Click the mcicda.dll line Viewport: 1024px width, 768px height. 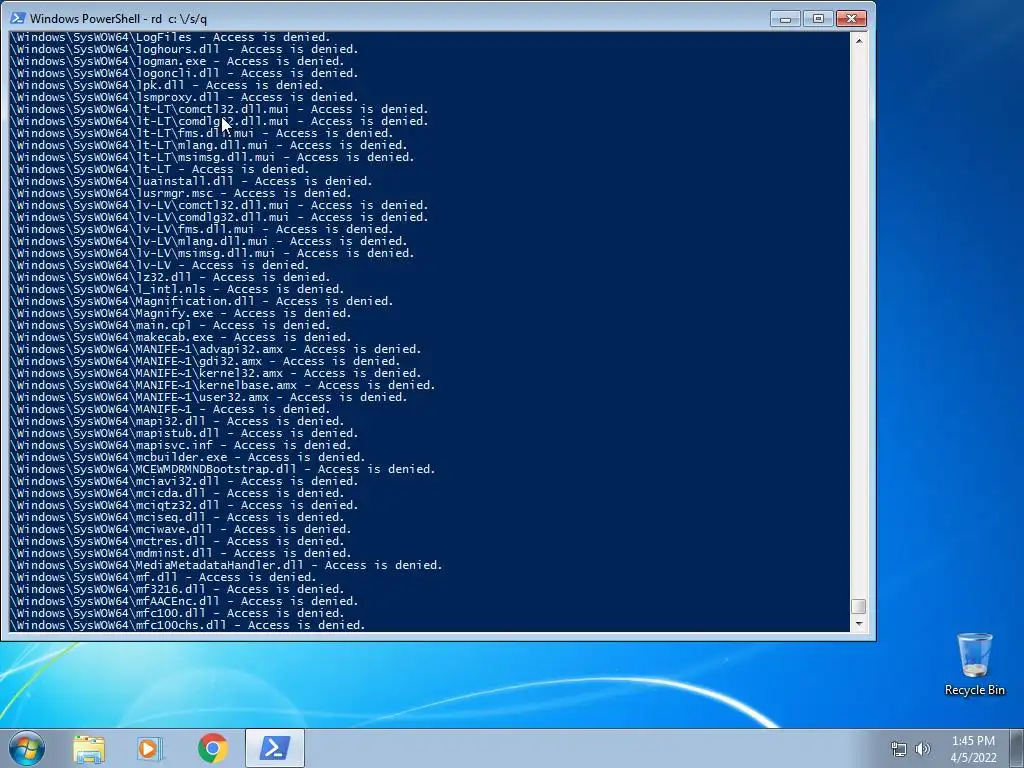point(178,493)
